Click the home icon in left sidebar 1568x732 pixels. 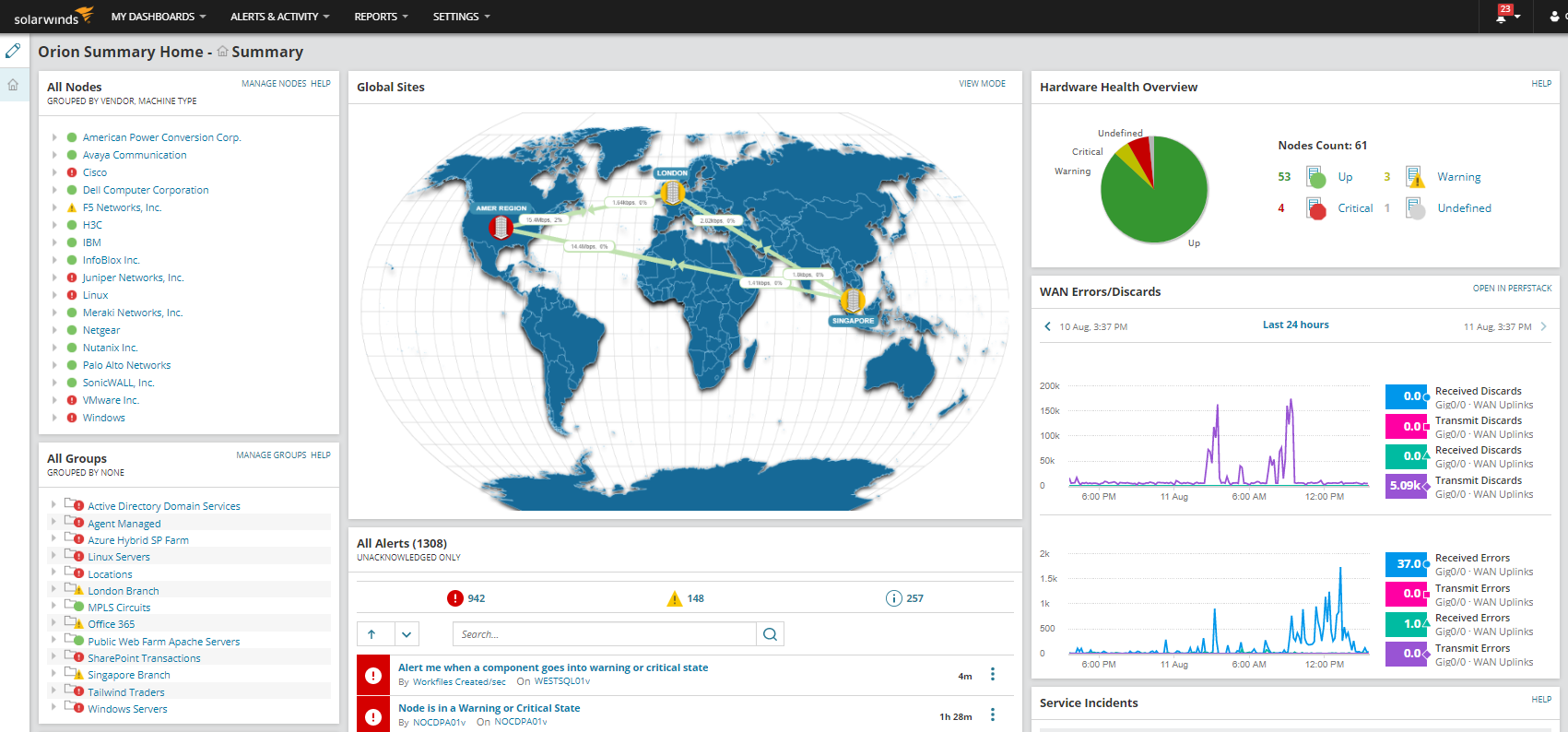tap(13, 85)
